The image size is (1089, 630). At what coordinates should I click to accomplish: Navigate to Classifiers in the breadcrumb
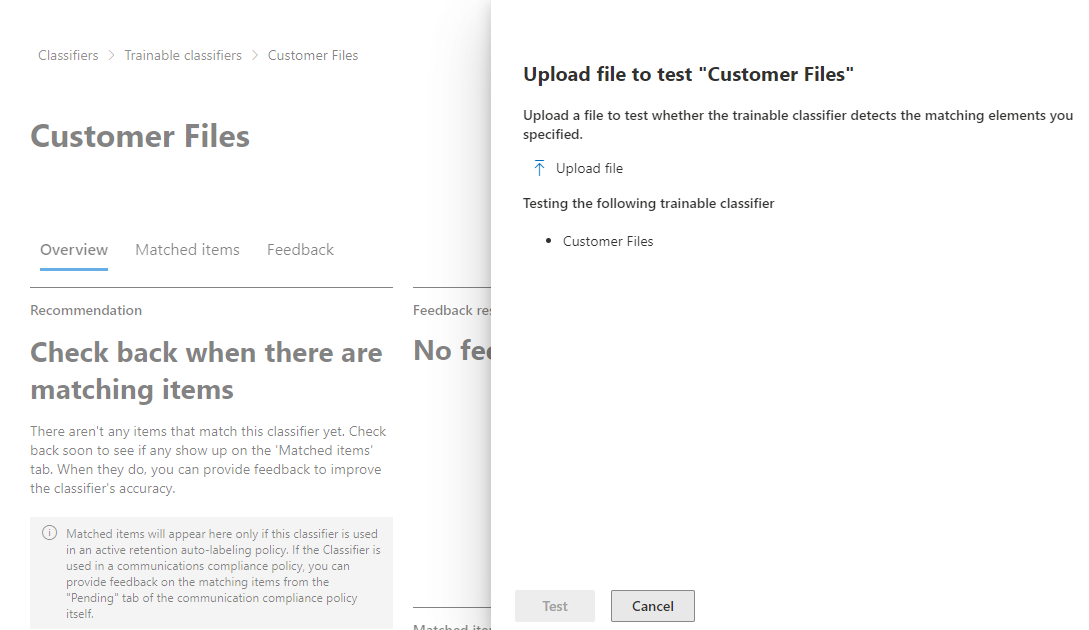coord(68,56)
